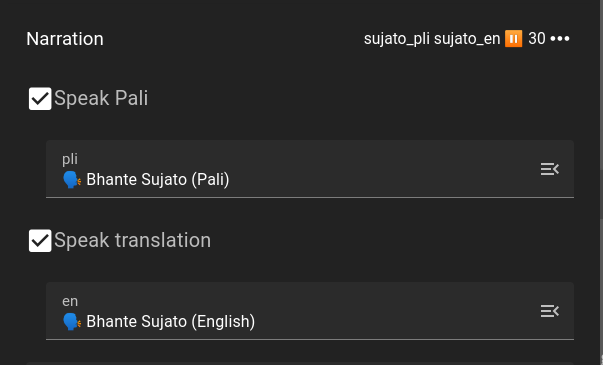Open the pli voice dropdown

tap(310, 169)
